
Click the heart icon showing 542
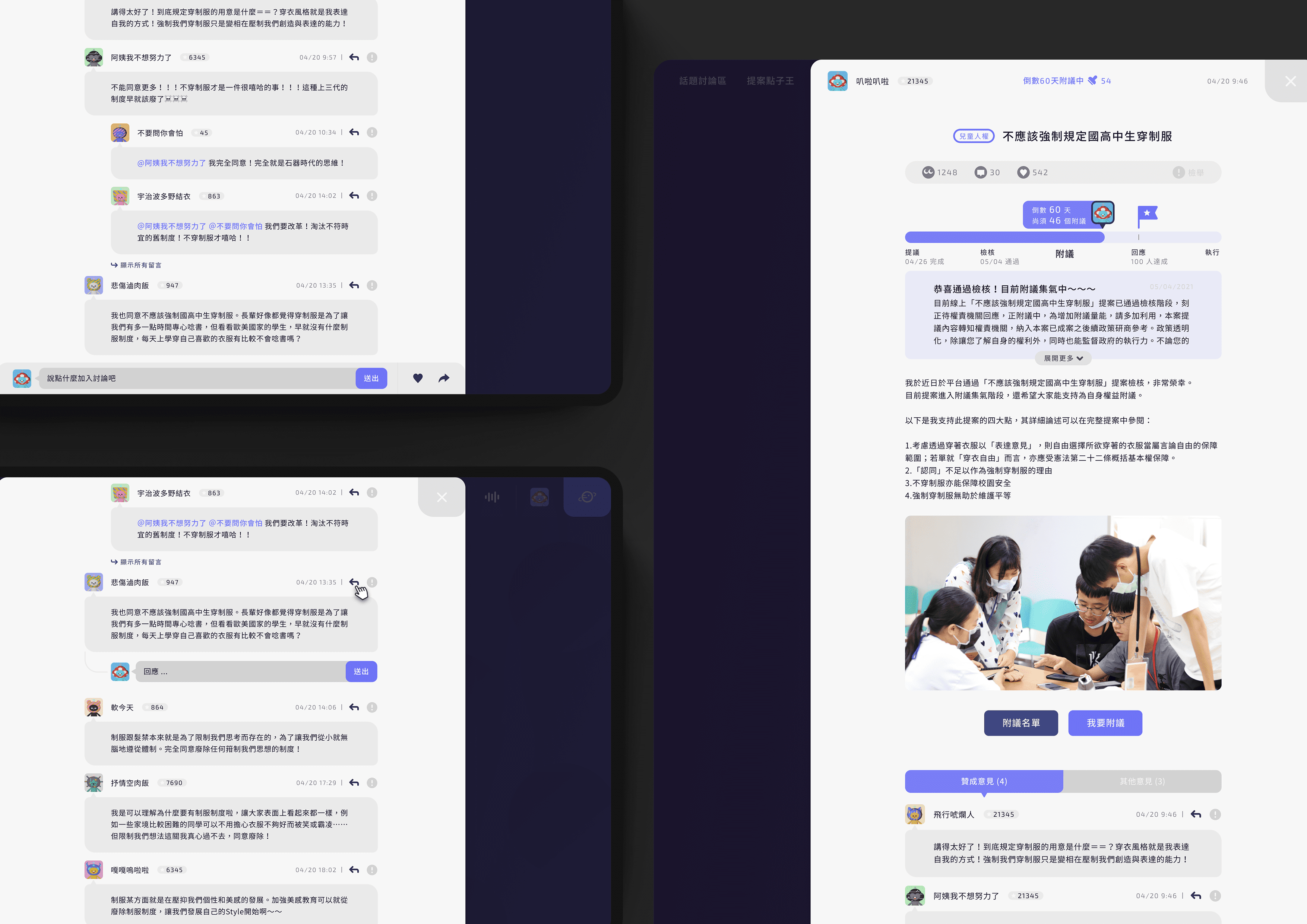point(1023,173)
